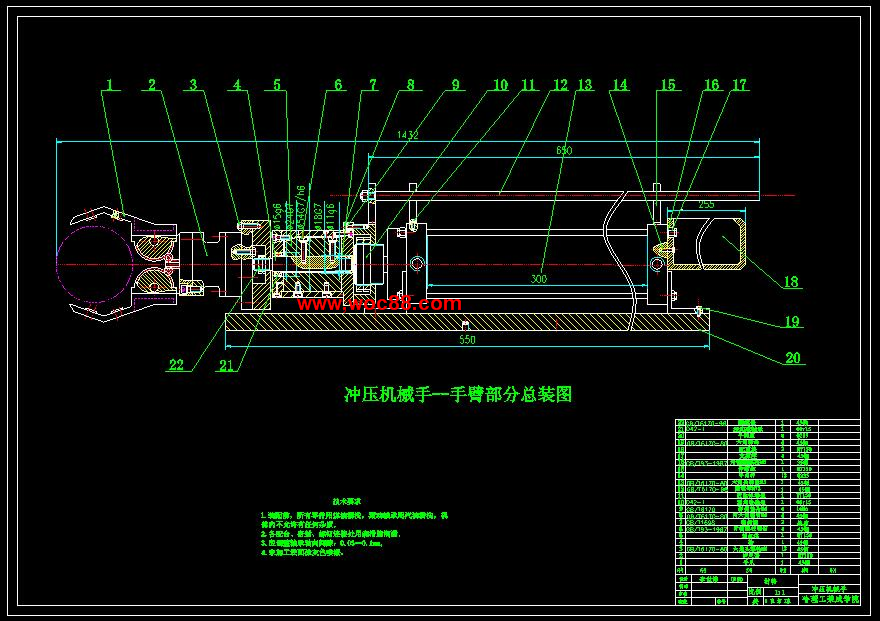Select the drawing title 冲压机械手--手臂部分总装图
This screenshot has height=621, width=880.
458,394
